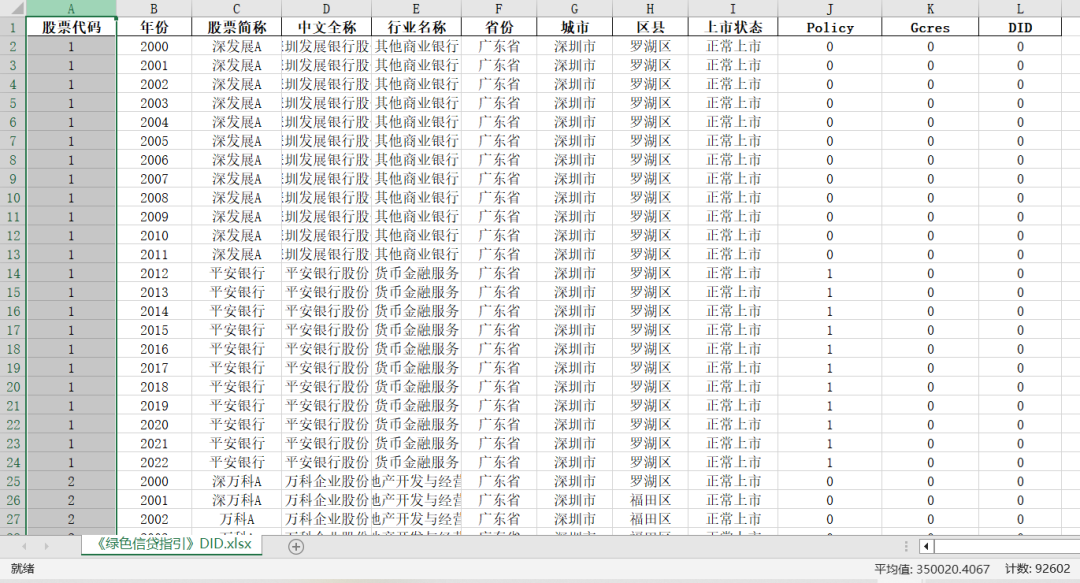
Task: Go to previous sheet tab arrow
Action: 24,546
